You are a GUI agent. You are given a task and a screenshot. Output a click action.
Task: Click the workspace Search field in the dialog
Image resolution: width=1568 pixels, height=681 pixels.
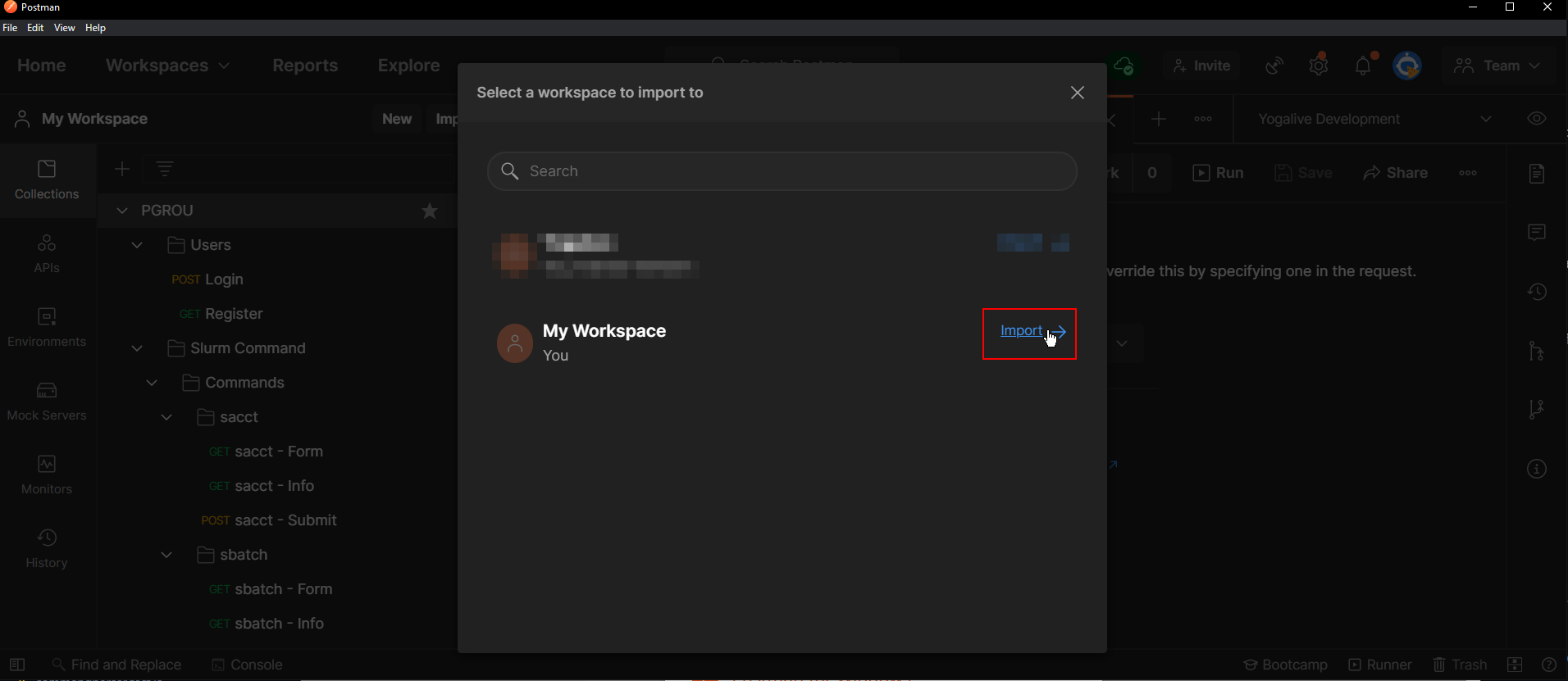[782, 171]
